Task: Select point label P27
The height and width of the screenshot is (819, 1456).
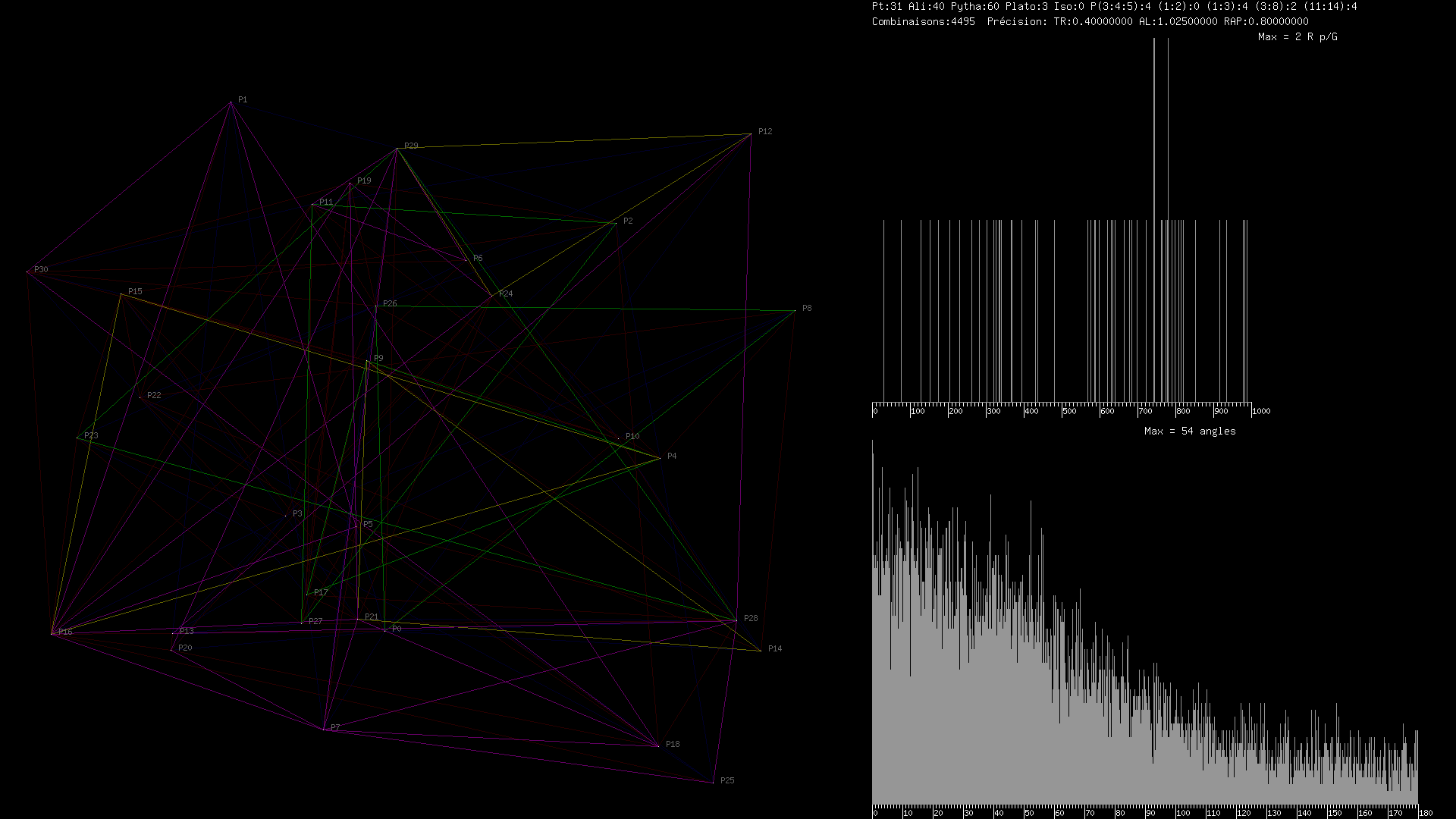Action: (315, 622)
